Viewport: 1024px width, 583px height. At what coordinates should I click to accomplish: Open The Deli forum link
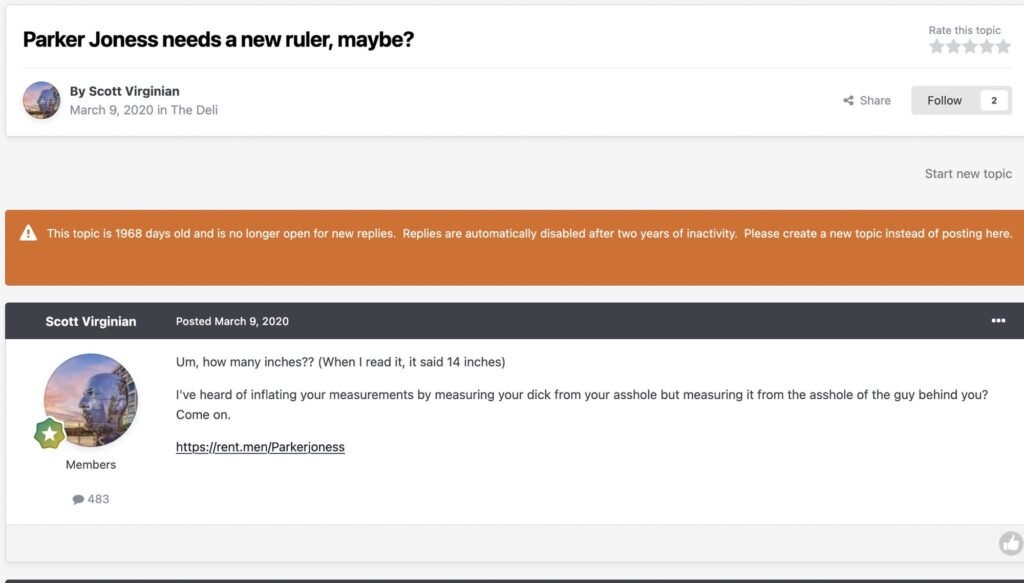pos(194,110)
